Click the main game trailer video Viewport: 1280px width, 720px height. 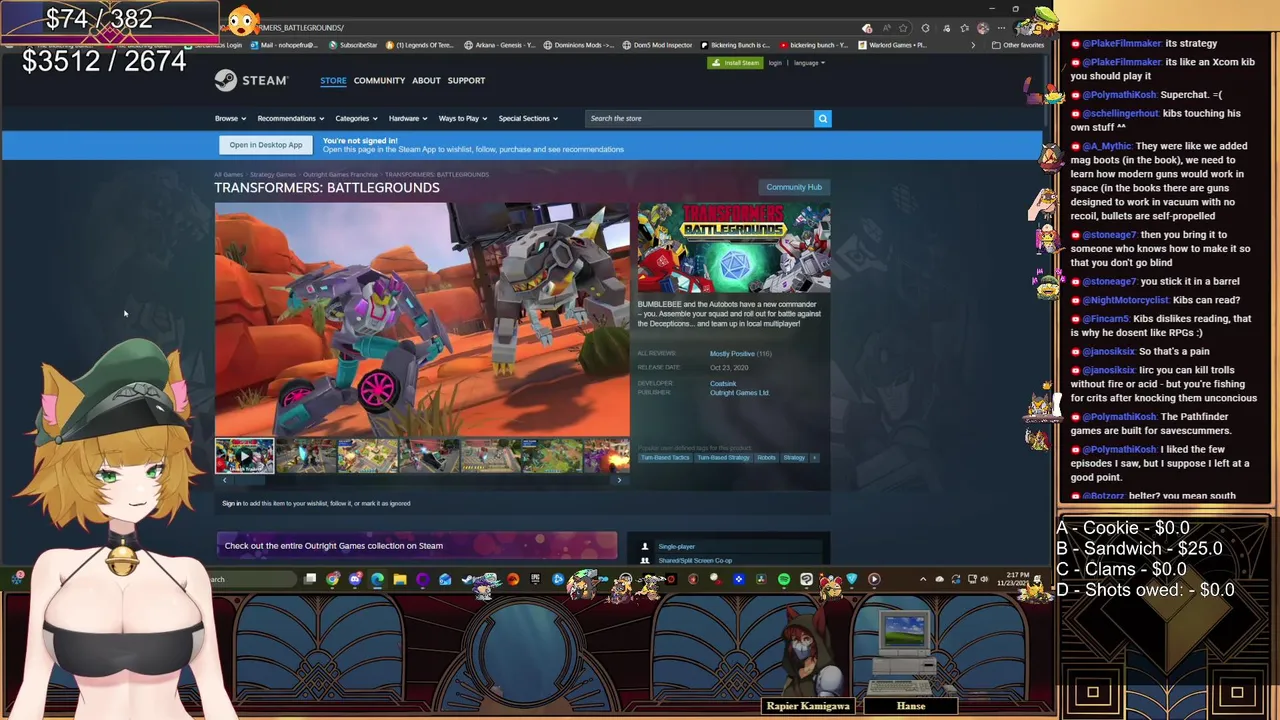422,321
